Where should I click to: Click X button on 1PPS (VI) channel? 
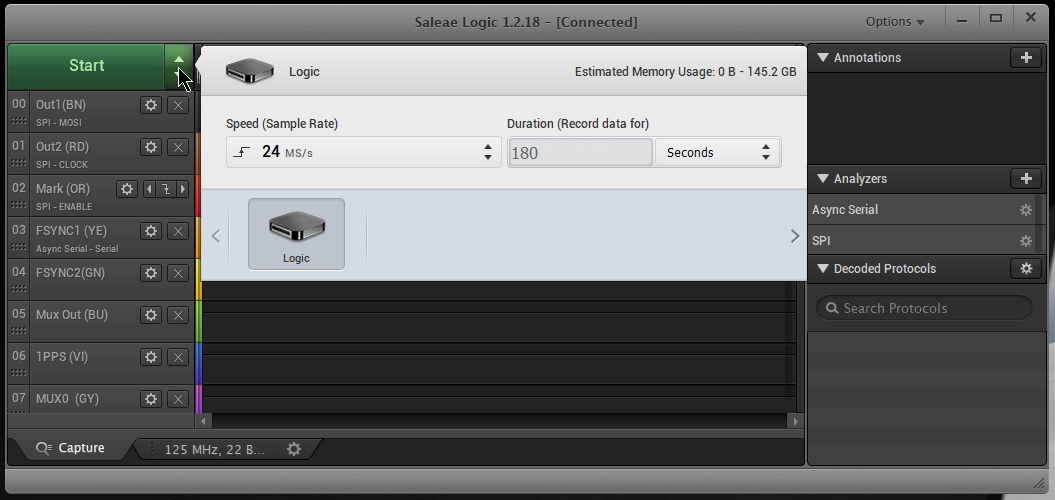click(178, 357)
